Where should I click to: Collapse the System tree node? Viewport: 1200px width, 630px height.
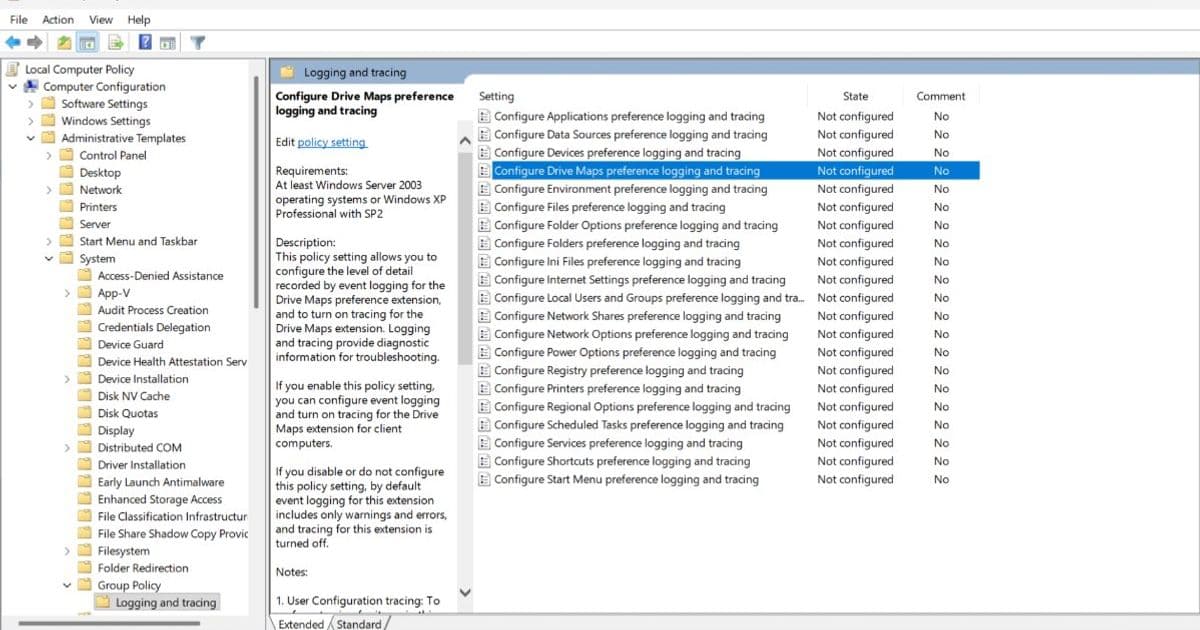pos(48,258)
